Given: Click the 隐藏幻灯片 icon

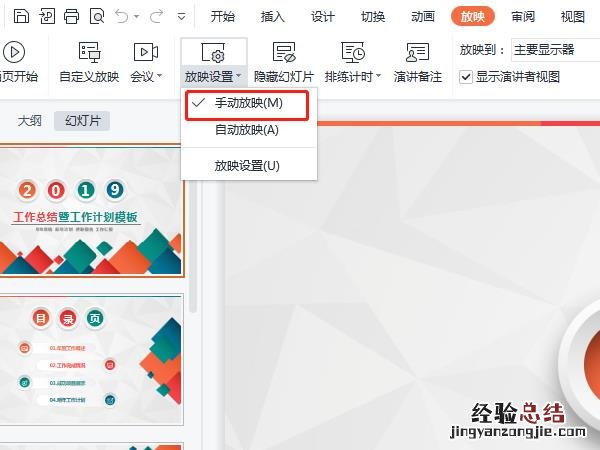Looking at the screenshot, I should click(284, 52).
